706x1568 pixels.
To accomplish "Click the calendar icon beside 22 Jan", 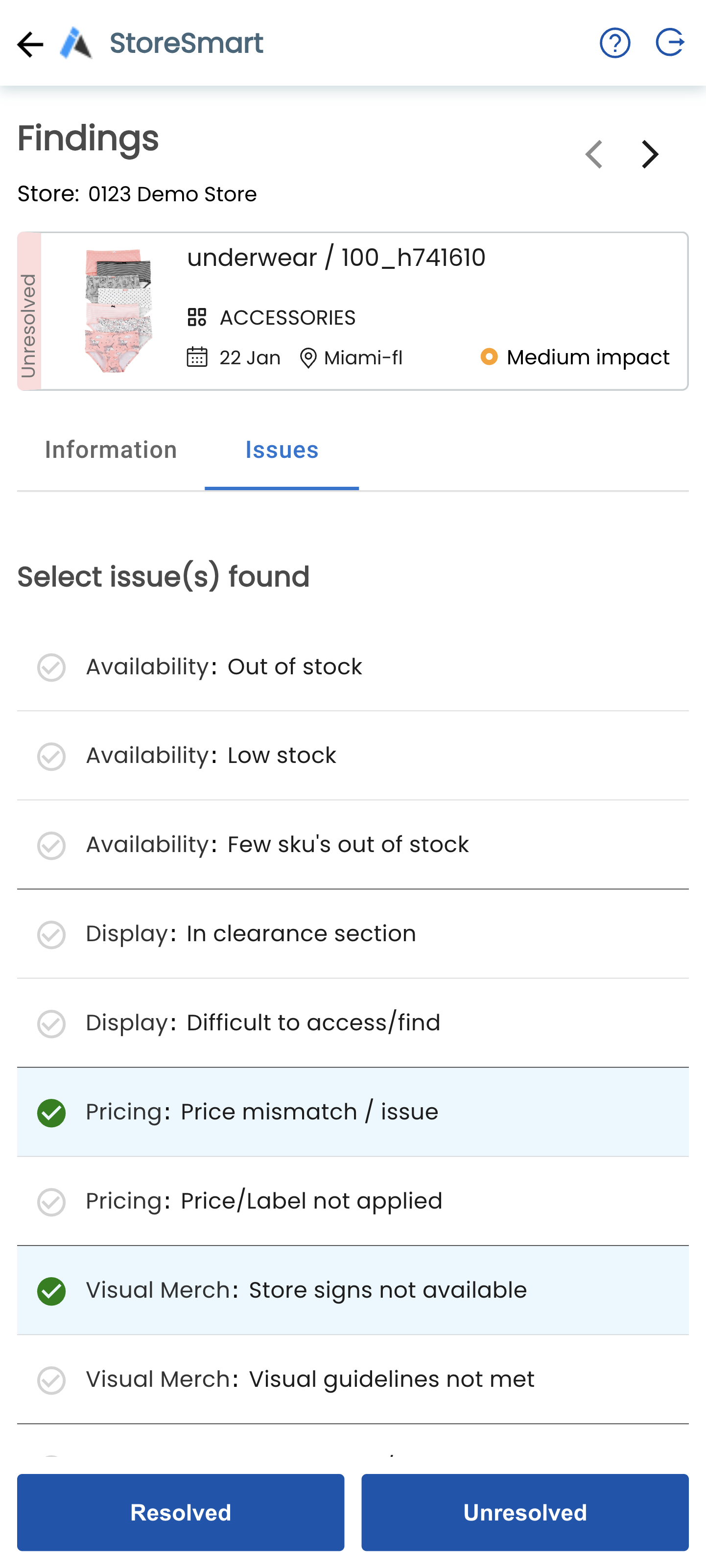I will tap(197, 357).
